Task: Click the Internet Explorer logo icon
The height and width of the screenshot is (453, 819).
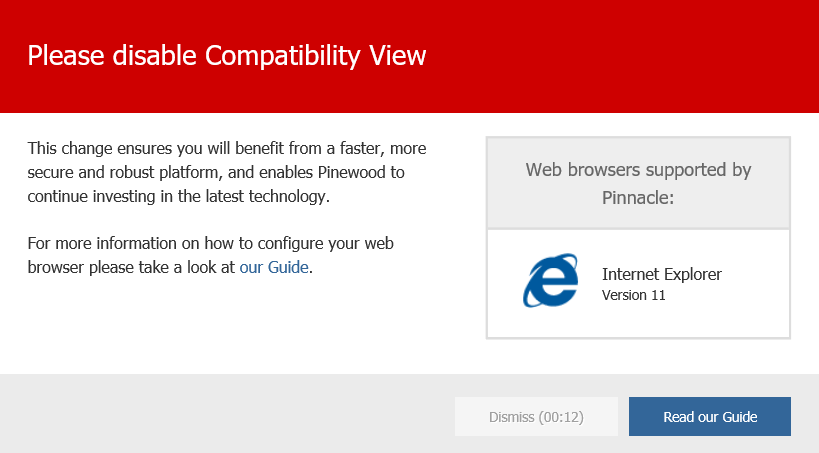Action: 550,281
